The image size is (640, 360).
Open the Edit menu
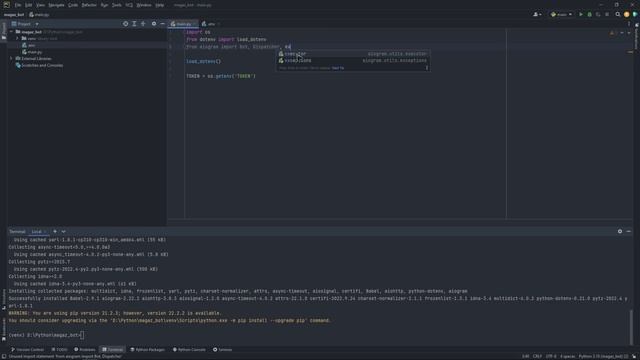29,5
